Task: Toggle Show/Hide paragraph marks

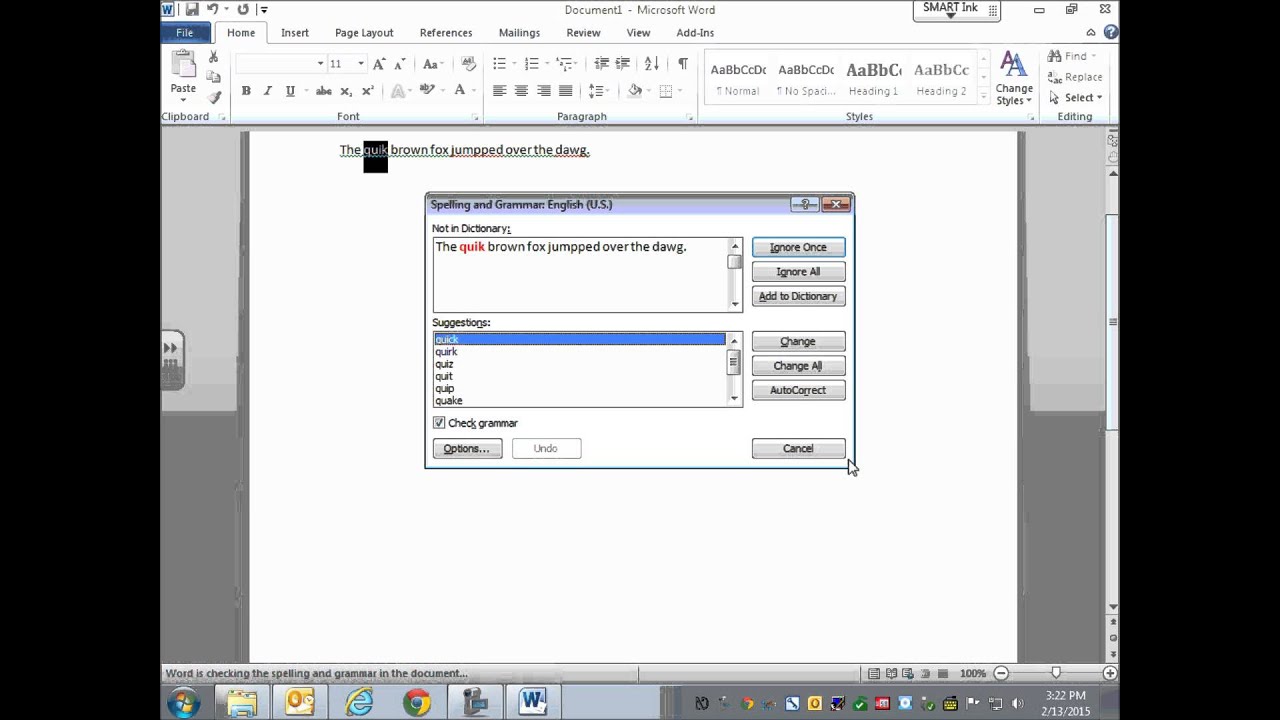Action: [683, 64]
